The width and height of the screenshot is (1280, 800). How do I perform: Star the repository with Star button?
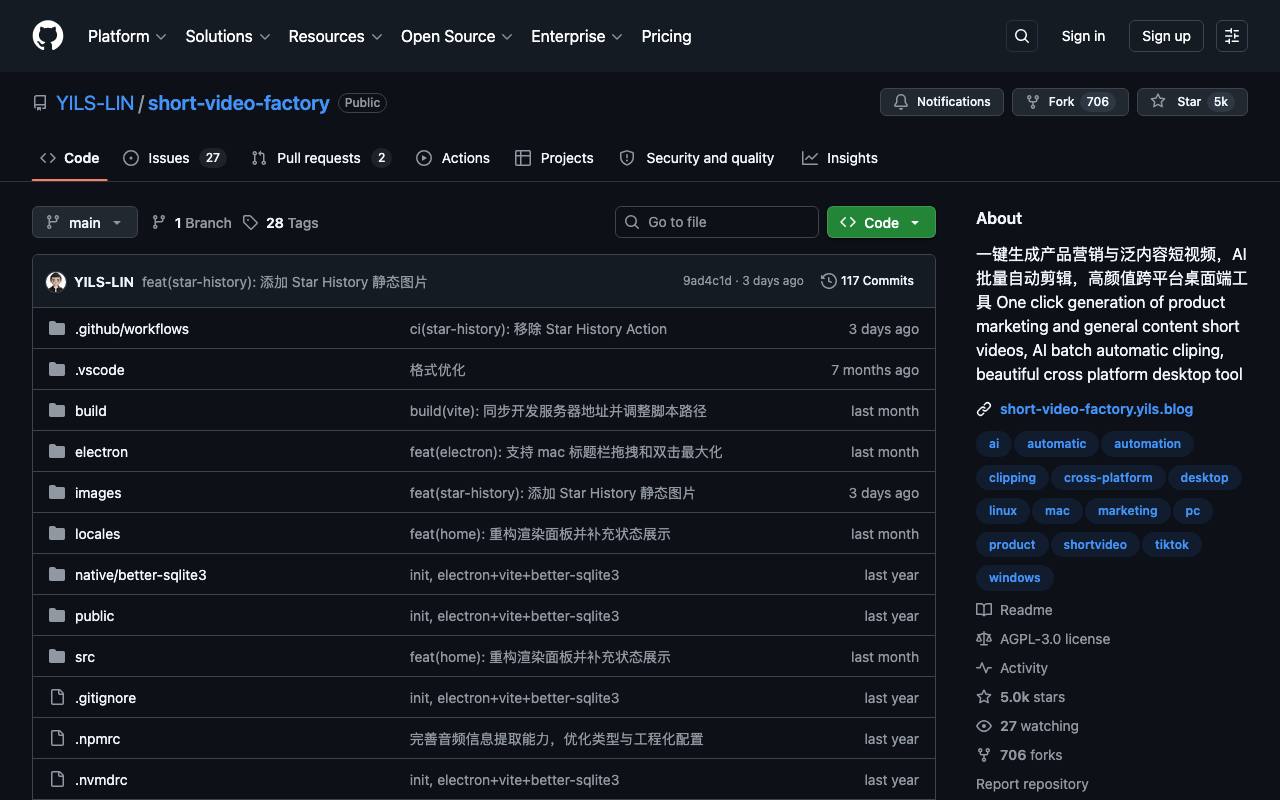click(1192, 102)
